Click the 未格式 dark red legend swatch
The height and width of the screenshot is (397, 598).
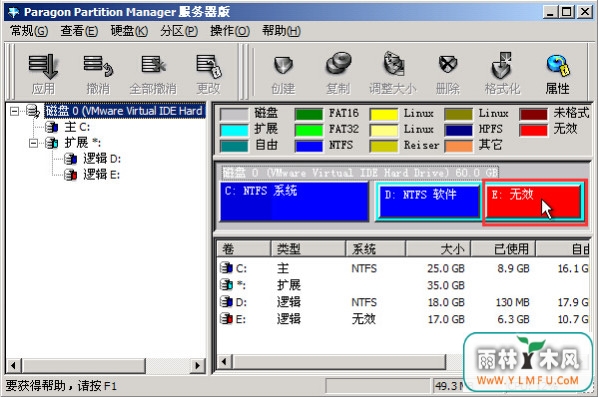coord(533,114)
